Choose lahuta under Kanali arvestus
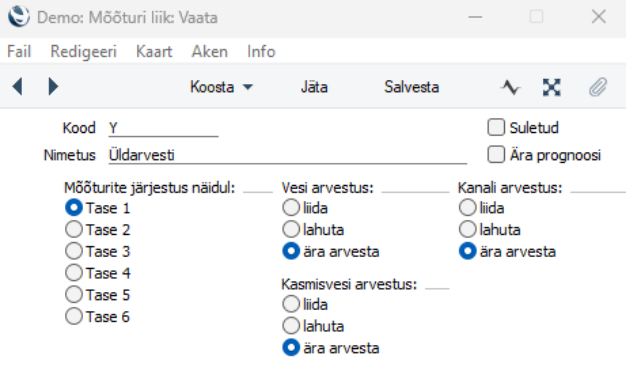This screenshot has width=626, height=371. (x=468, y=229)
